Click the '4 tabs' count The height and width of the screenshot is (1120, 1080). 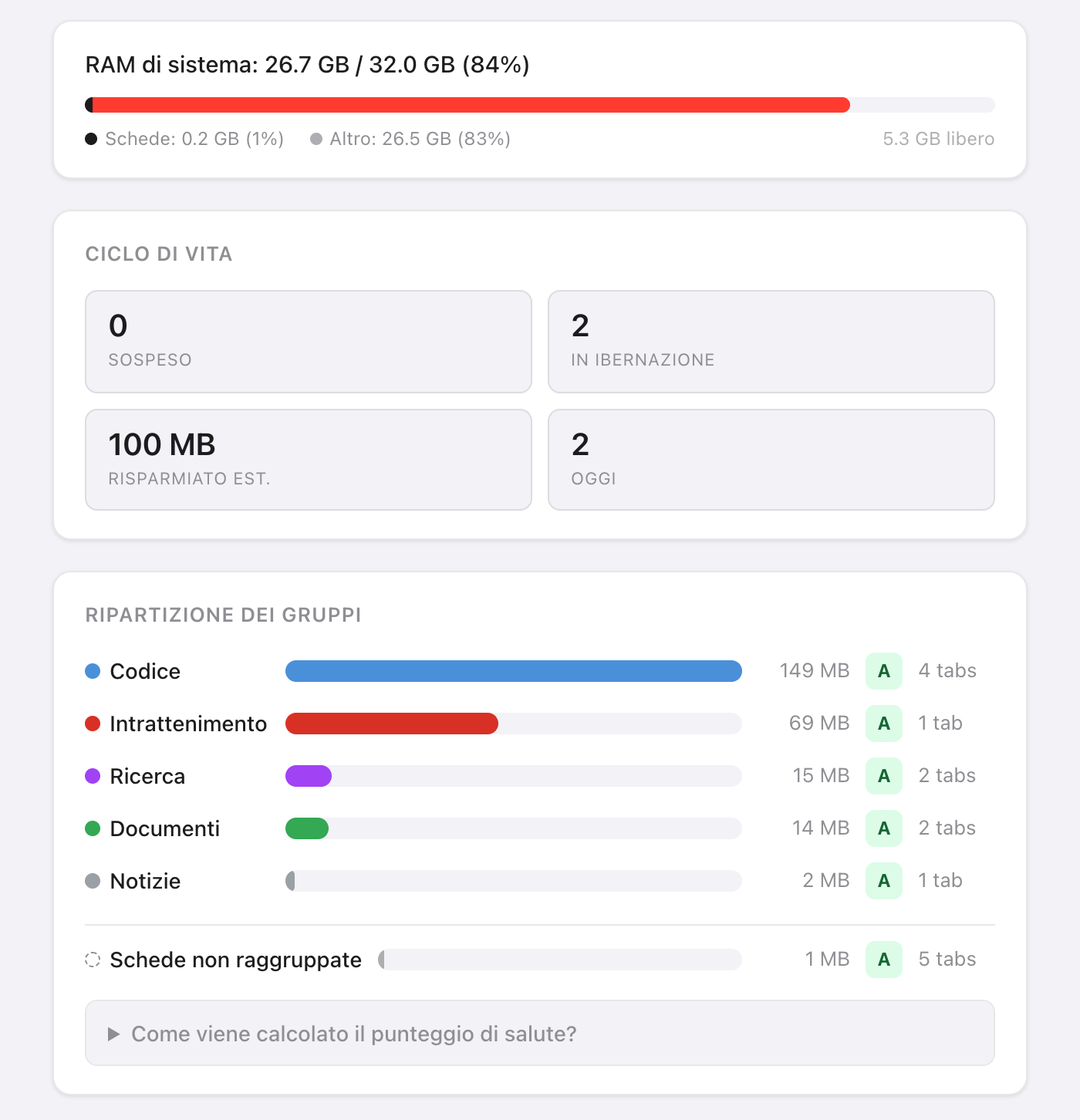(x=947, y=670)
